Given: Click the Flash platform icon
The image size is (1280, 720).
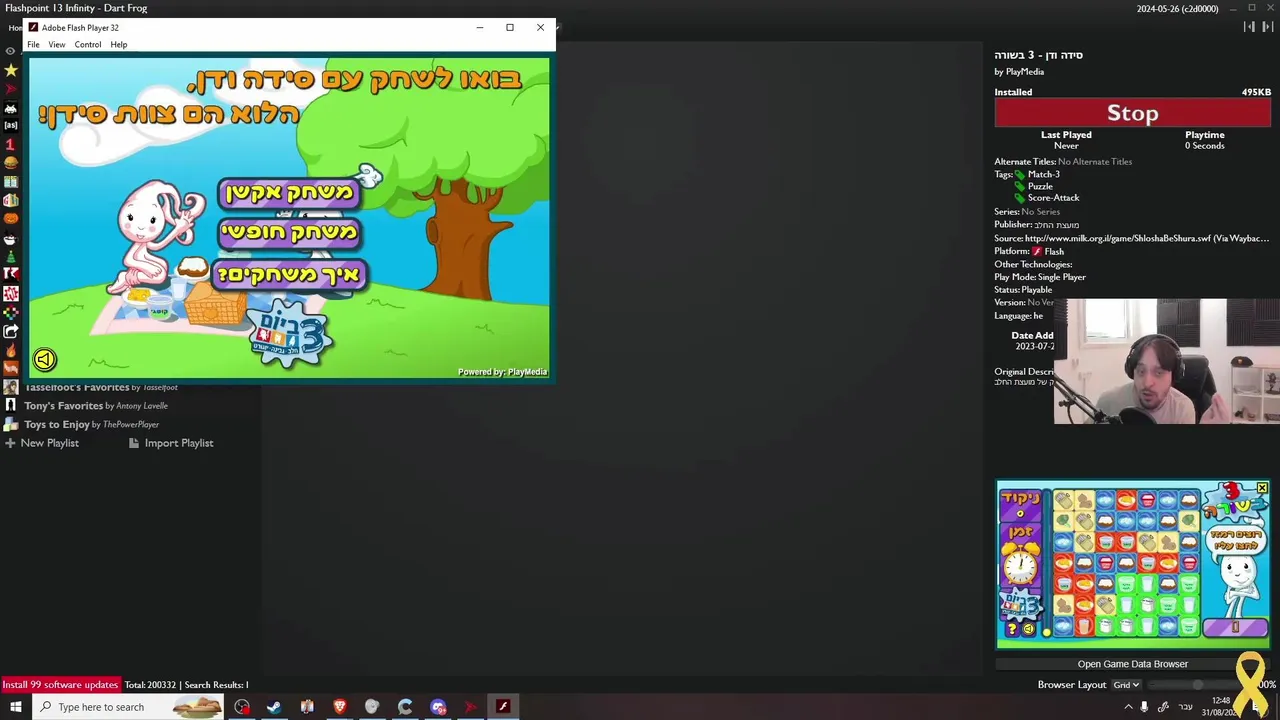Looking at the screenshot, I should (x=1037, y=251).
